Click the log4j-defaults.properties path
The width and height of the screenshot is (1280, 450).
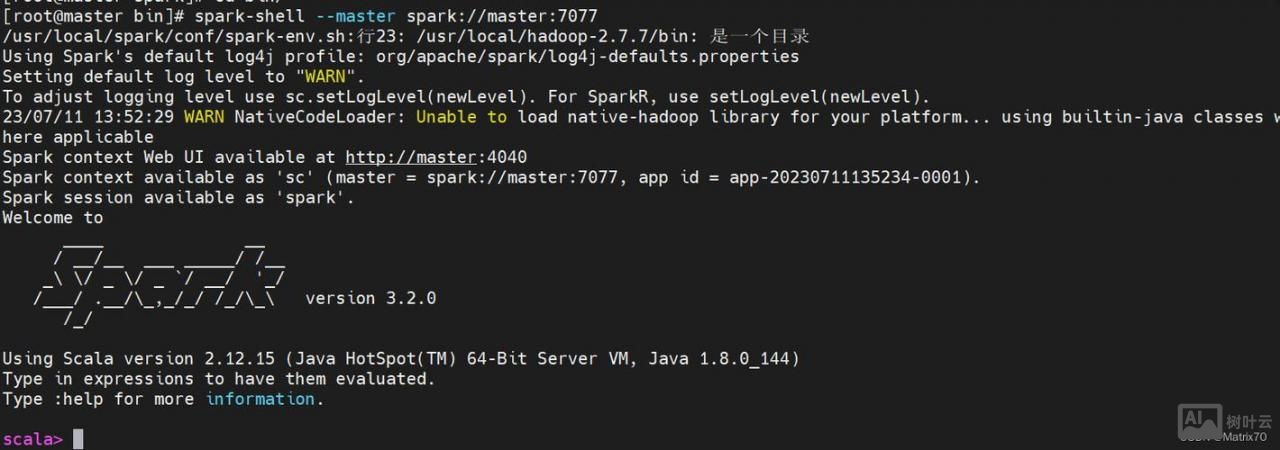point(587,57)
